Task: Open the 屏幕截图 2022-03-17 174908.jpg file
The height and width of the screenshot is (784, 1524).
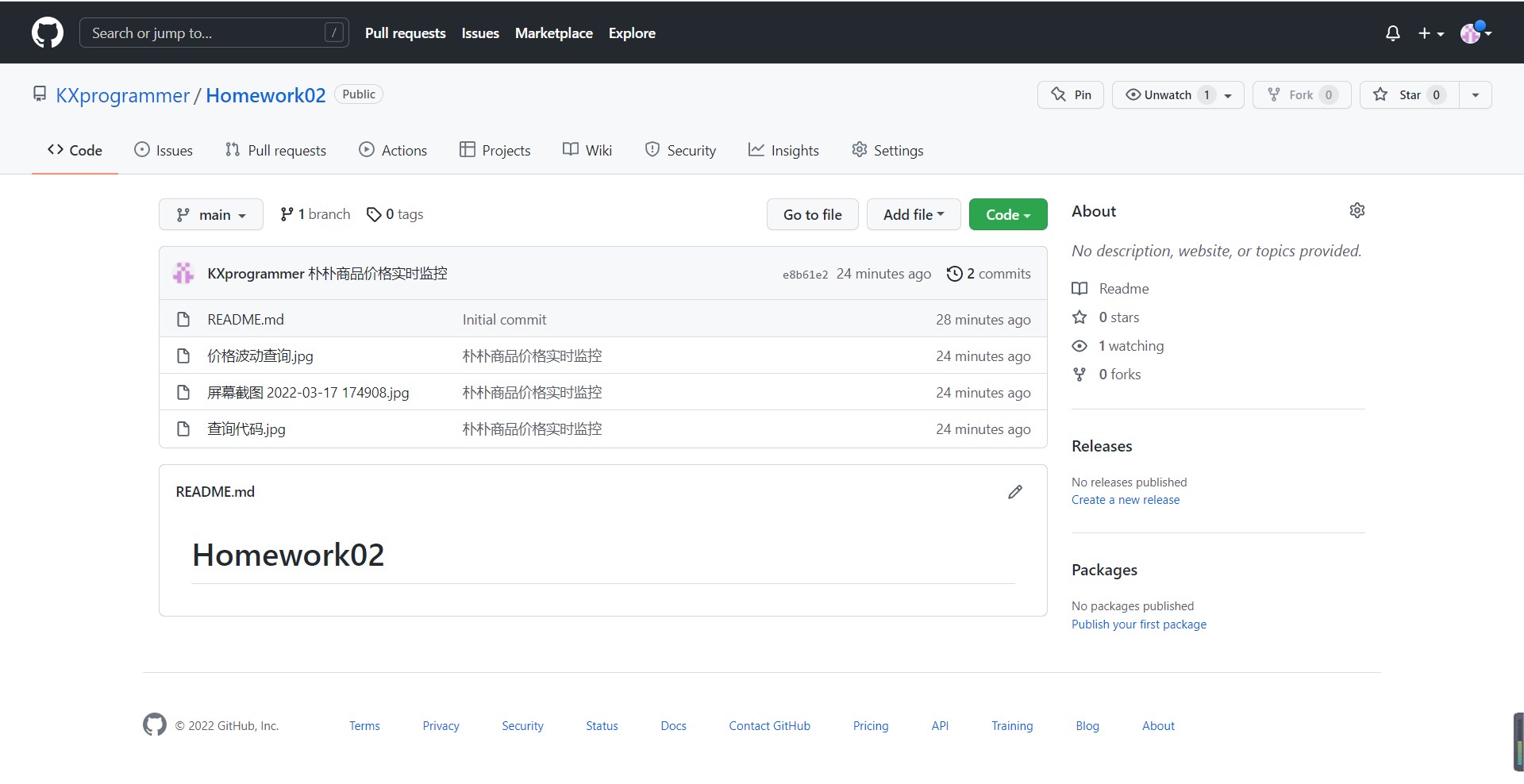Action: tap(308, 393)
